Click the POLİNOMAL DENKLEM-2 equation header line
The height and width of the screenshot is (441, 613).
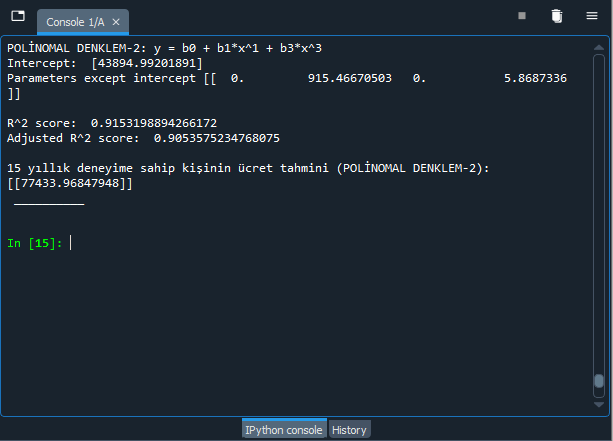[164, 48]
